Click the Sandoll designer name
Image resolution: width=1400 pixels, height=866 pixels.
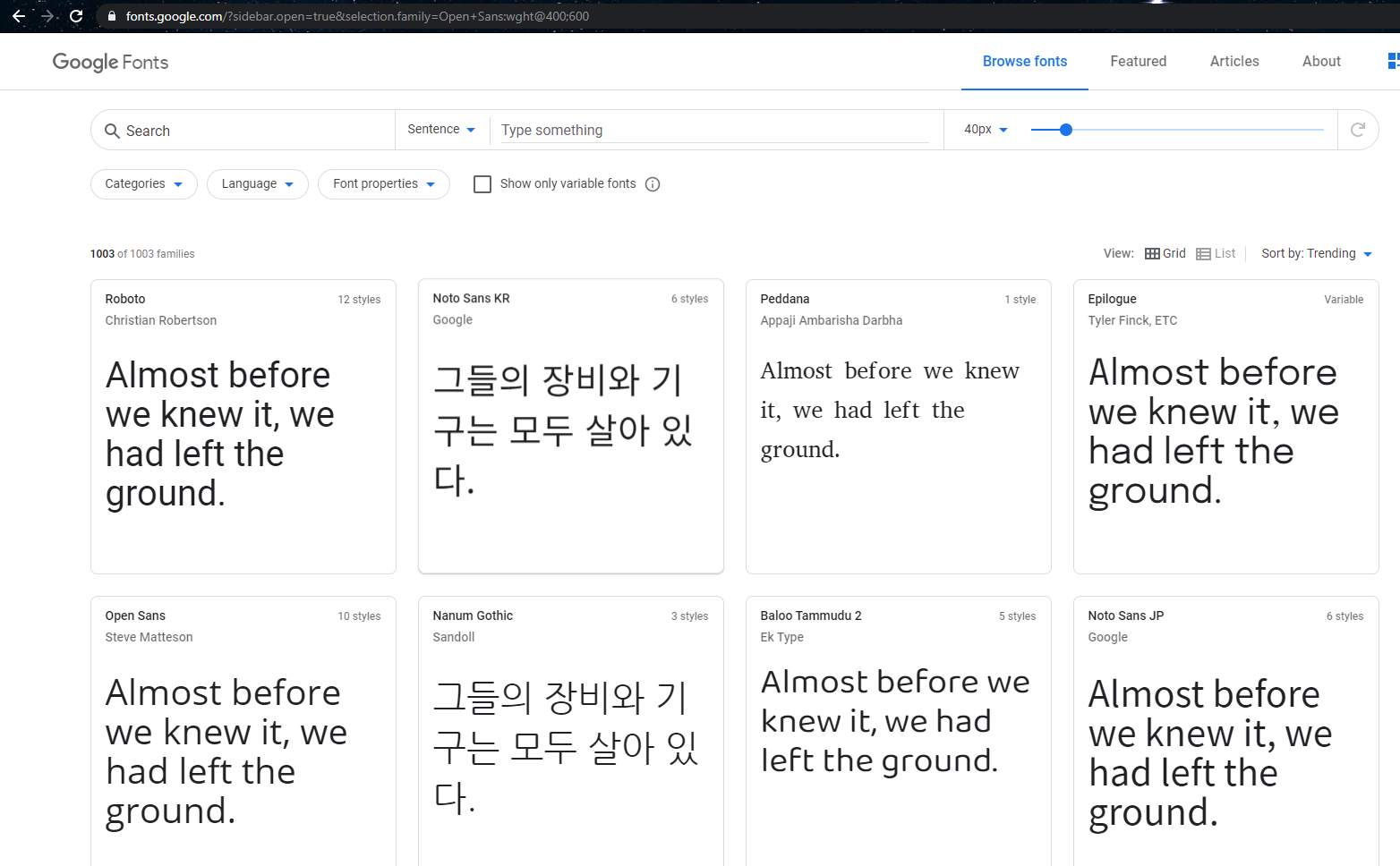coord(454,637)
